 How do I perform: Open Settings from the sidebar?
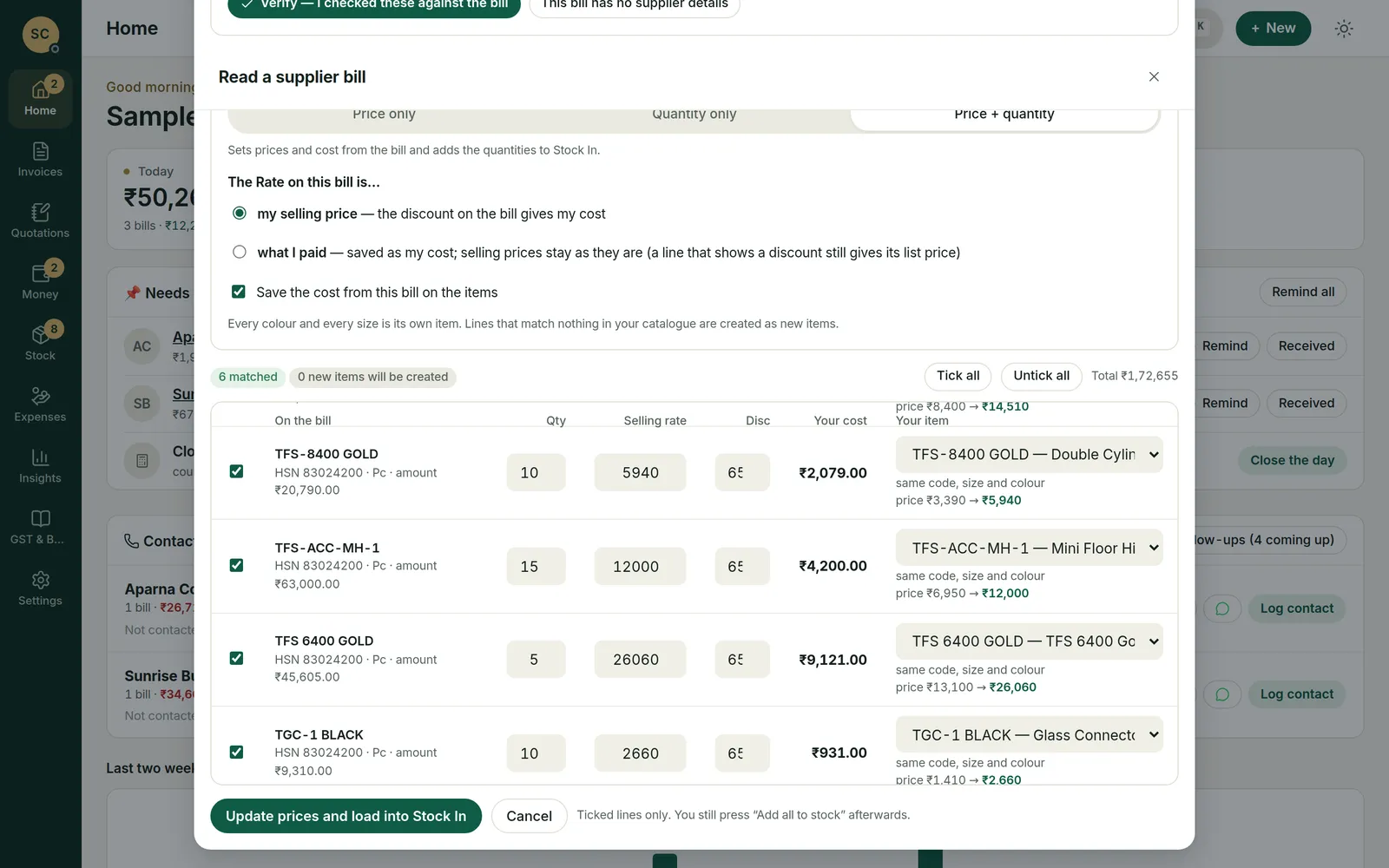(40, 589)
